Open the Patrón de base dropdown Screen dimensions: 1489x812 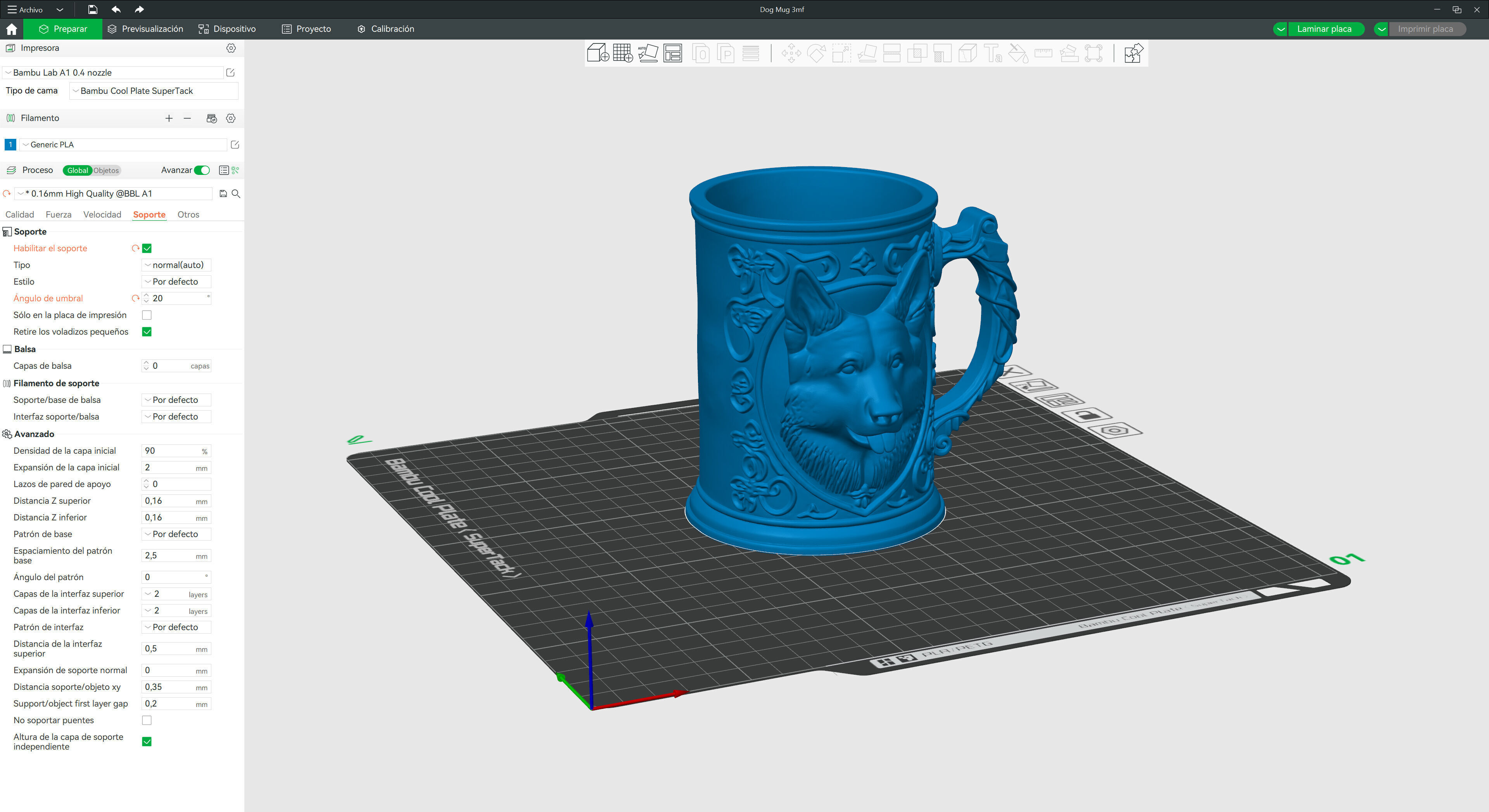[x=176, y=534]
